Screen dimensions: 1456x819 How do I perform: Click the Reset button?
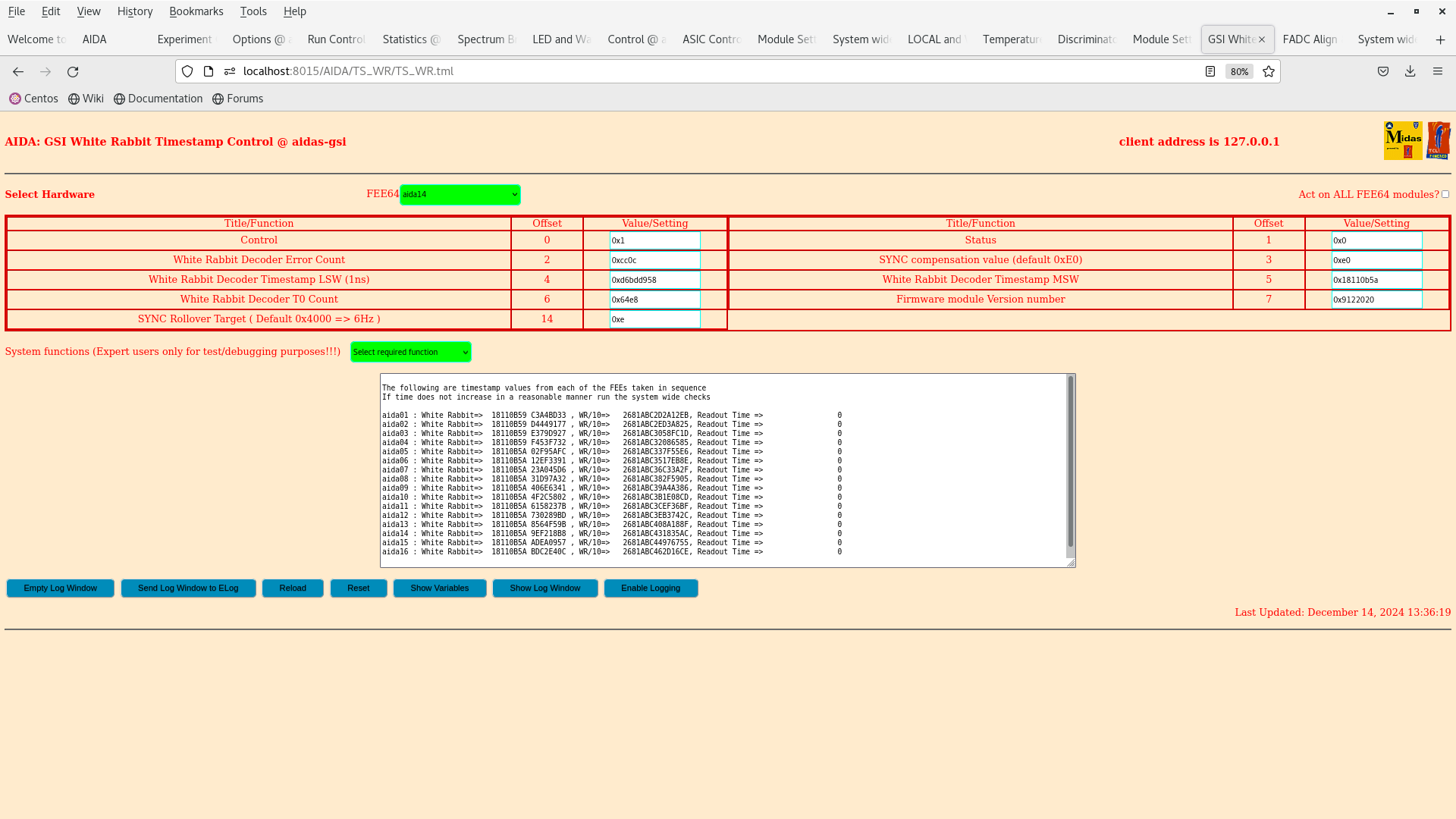[x=358, y=588]
